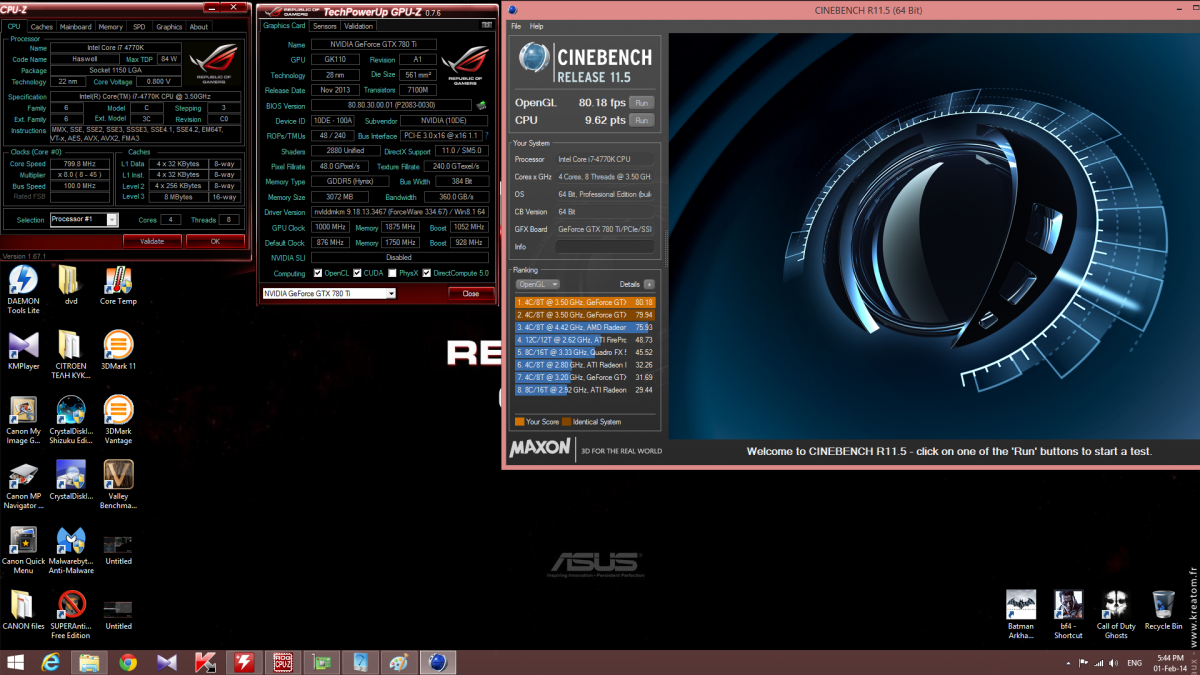Launch Malwarebytes Anti-Malware shortcut
Image resolution: width=1200 pixels, height=675 pixels.
pos(70,552)
